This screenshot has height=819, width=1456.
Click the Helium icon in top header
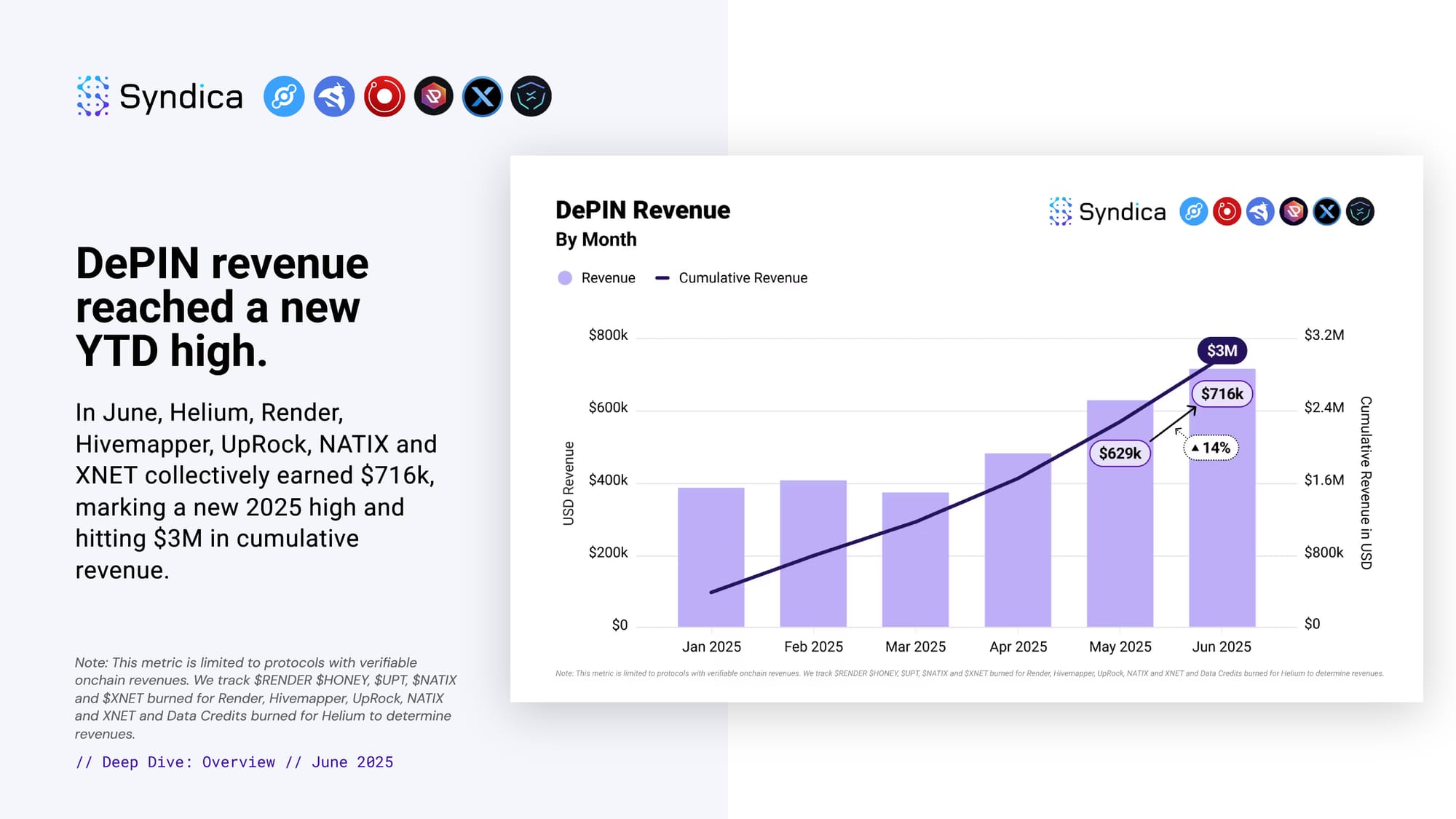coord(284,96)
